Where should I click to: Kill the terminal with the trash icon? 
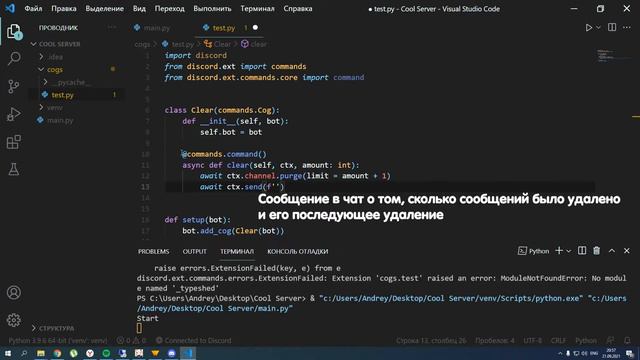(x=596, y=251)
